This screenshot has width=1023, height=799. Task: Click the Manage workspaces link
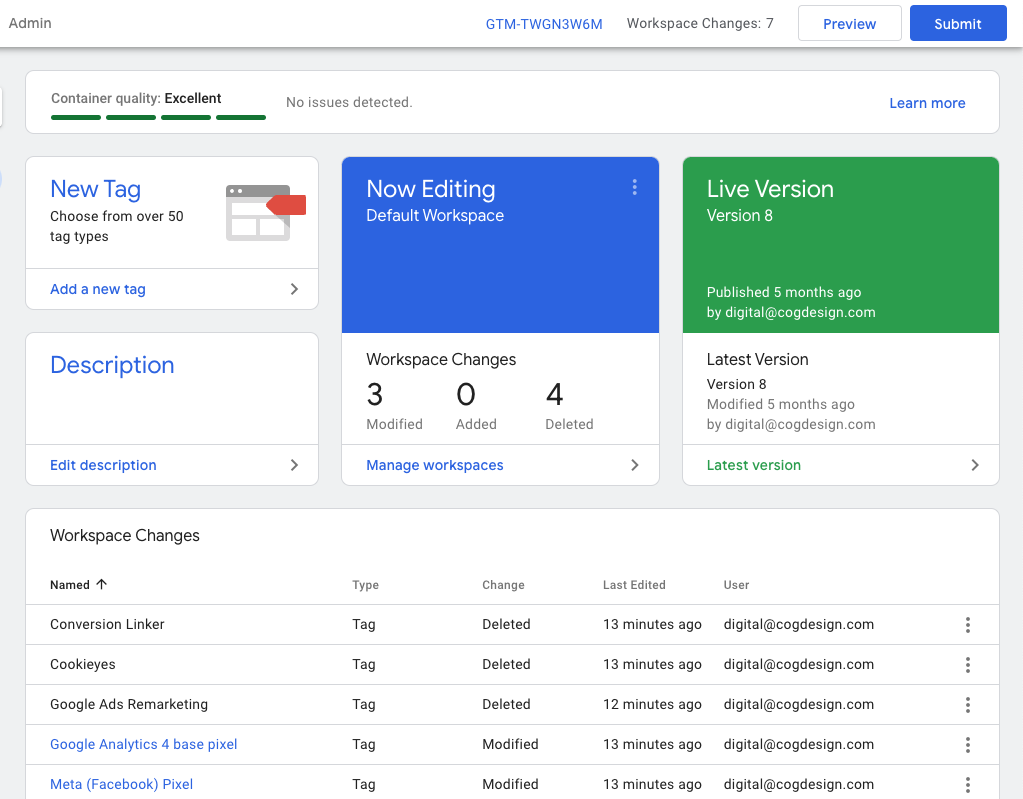coord(435,465)
